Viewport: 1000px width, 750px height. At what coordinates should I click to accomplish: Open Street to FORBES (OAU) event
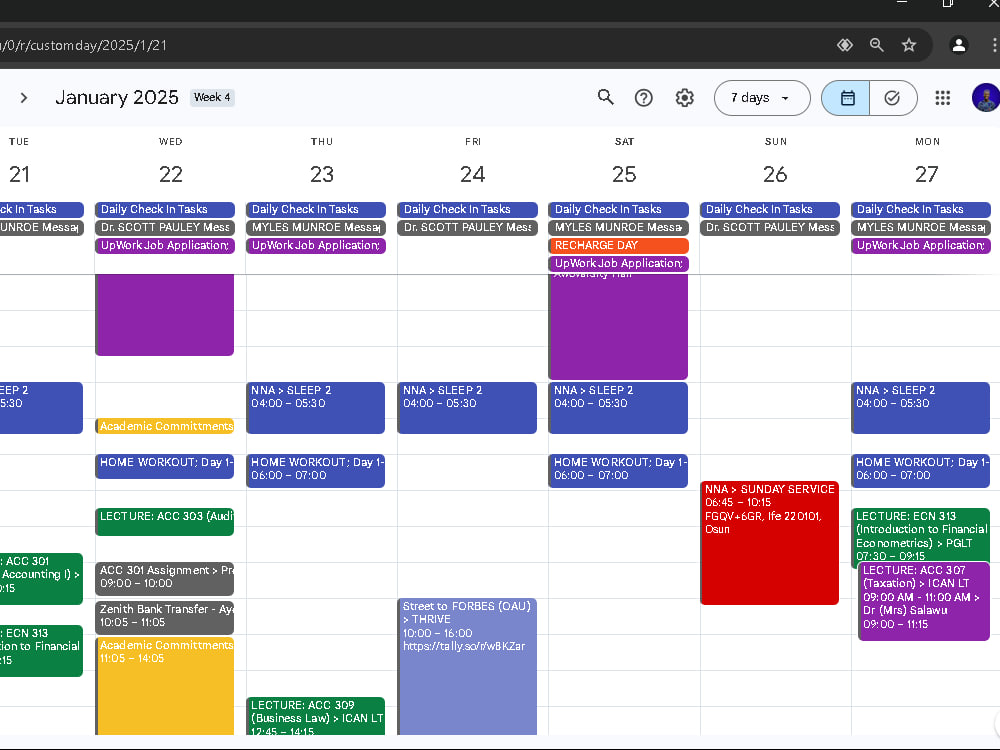(467, 666)
